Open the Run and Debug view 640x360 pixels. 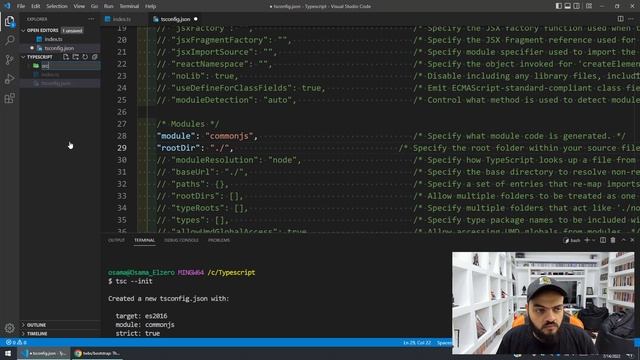click(9, 79)
